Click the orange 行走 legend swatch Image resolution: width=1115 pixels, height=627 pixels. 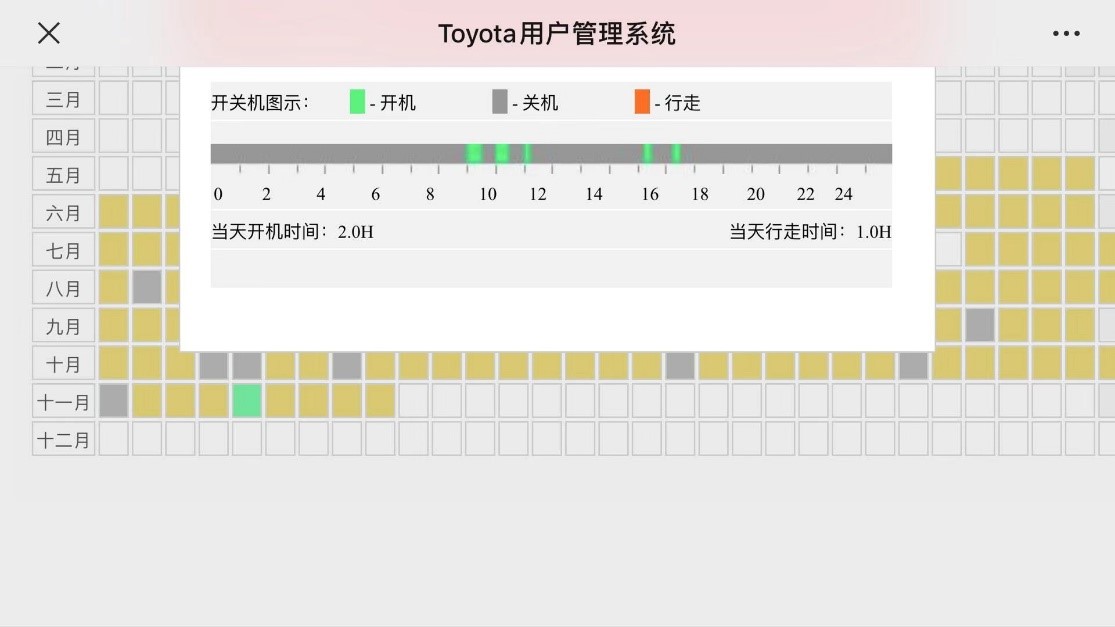pyautogui.click(x=642, y=102)
